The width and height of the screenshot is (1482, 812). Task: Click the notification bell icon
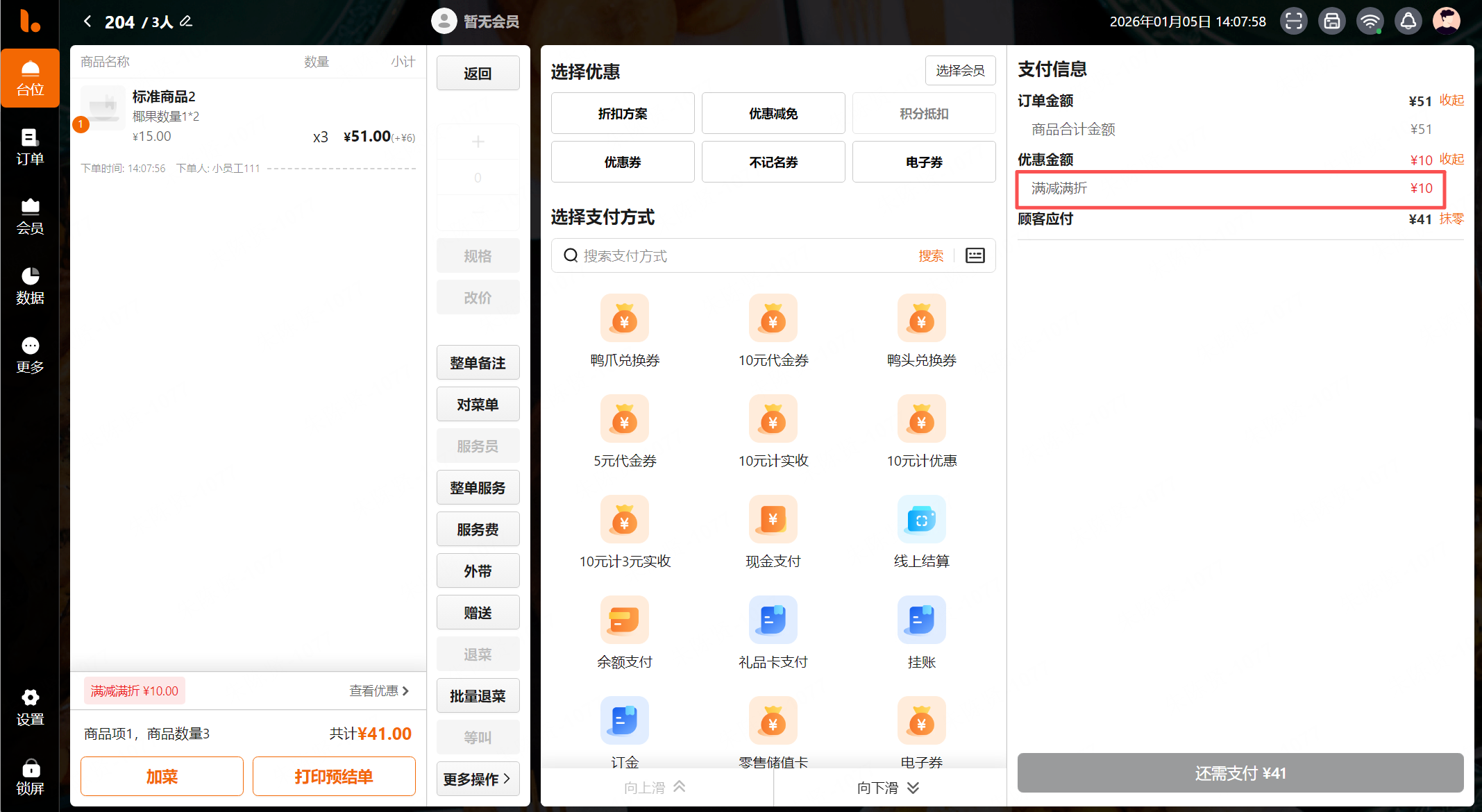pyautogui.click(x=1408, y=21)
